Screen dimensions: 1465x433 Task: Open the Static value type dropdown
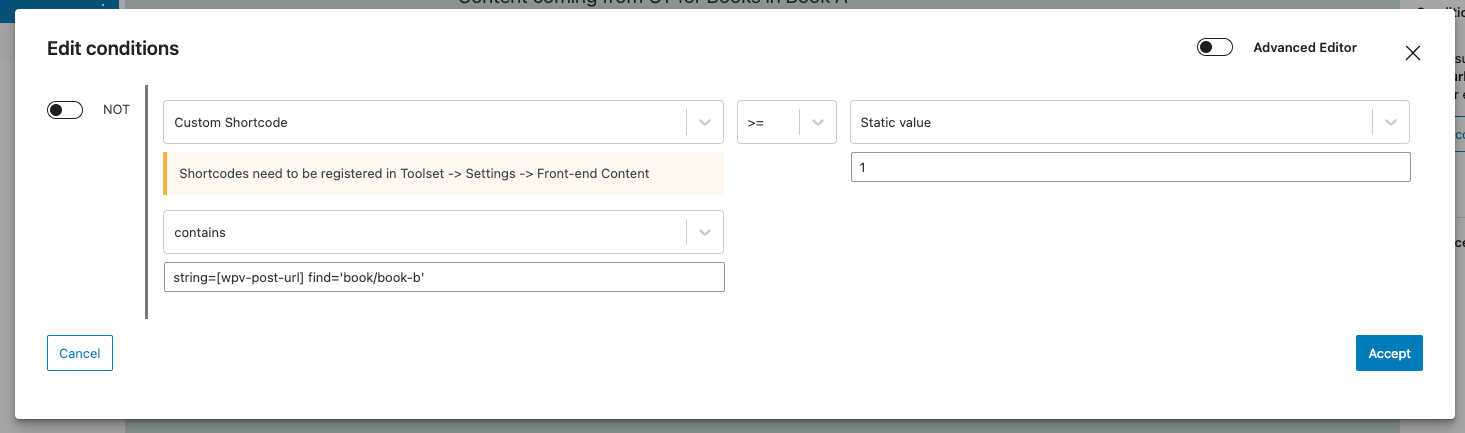point(1130,122)
